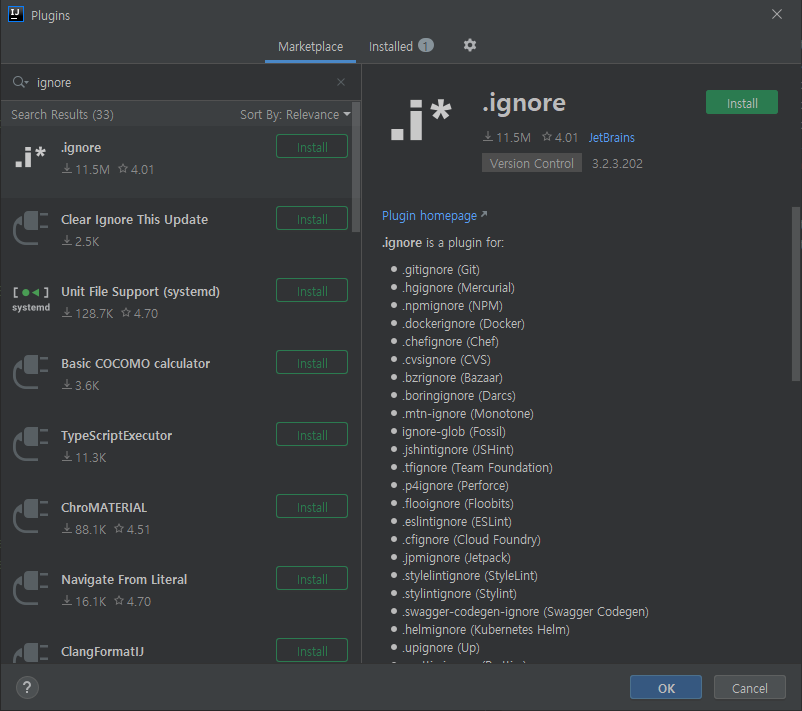Screen dimensions: 802x711
Task: Click the version number 3.2.3.202
Action: click(x=617, y=164)
